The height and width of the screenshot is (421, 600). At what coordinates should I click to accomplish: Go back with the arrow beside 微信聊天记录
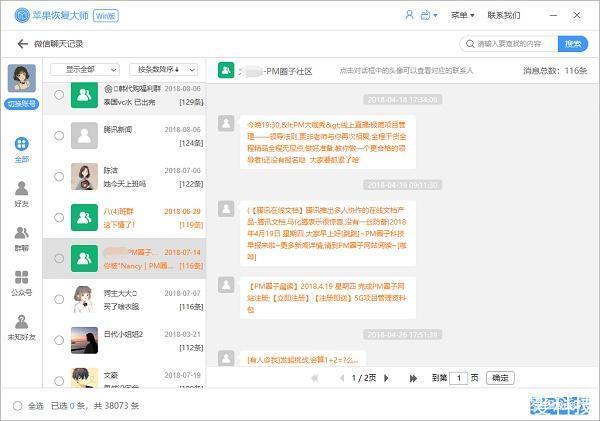coord(23,44)
